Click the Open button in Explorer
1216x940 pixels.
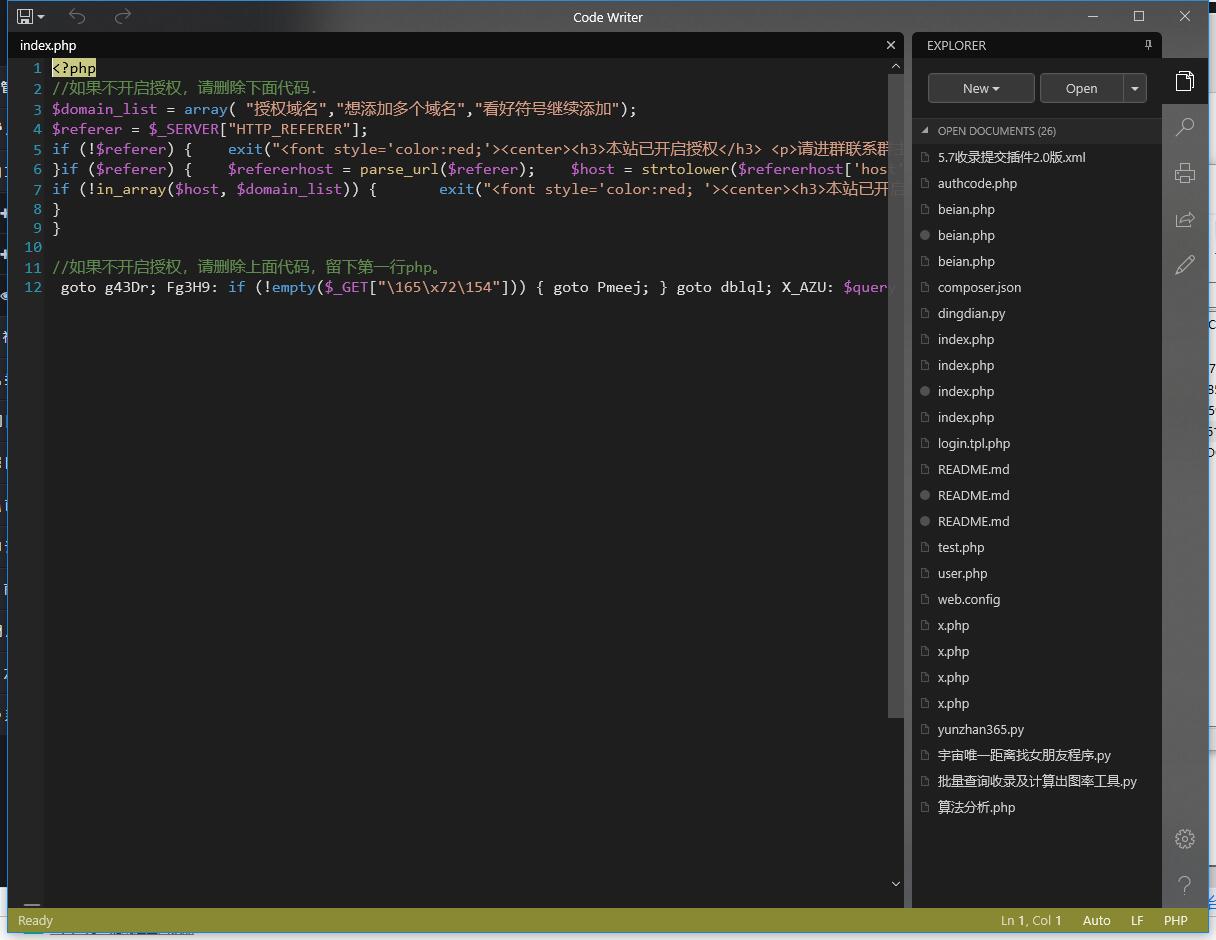(1081, 88)
